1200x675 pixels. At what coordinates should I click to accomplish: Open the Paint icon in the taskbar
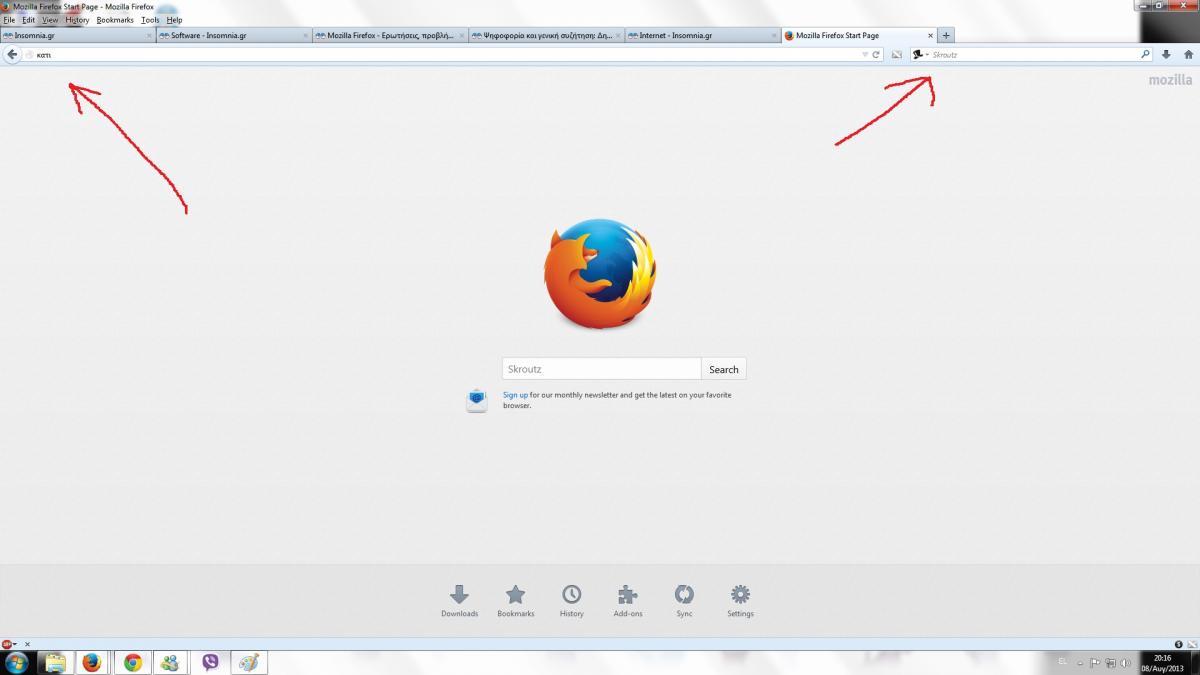click(248, 662)
